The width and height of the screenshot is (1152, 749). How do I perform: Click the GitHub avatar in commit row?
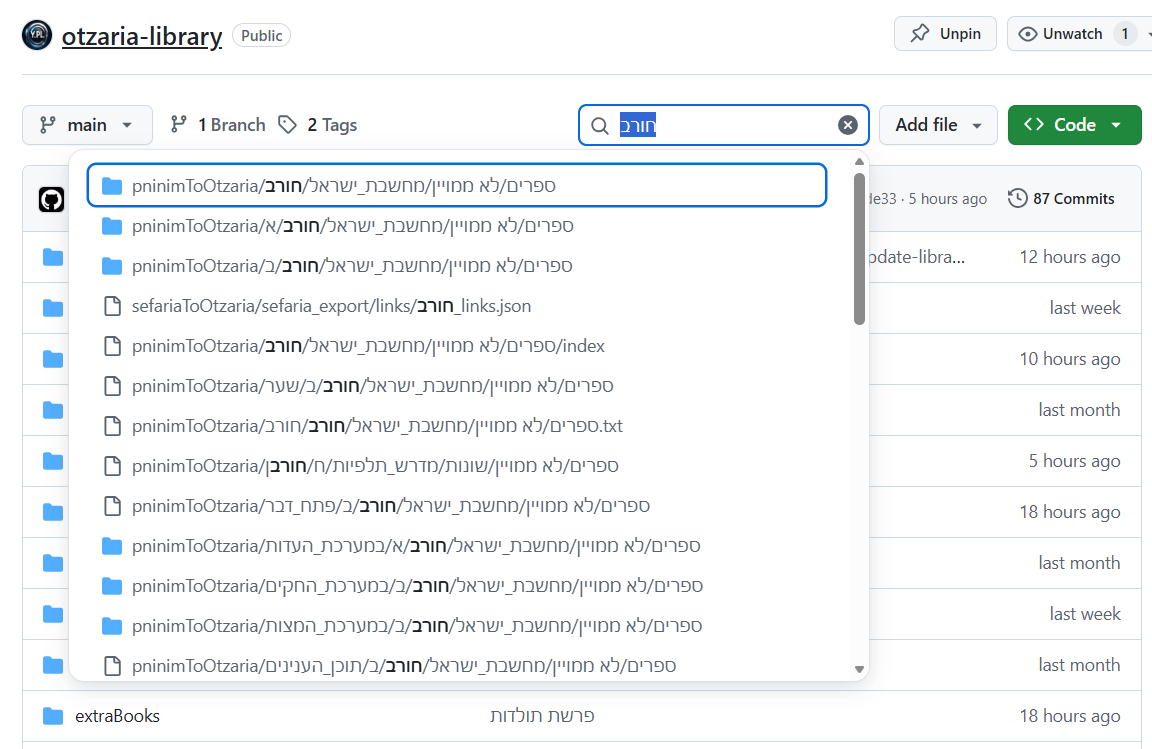(x=52, y=199)
